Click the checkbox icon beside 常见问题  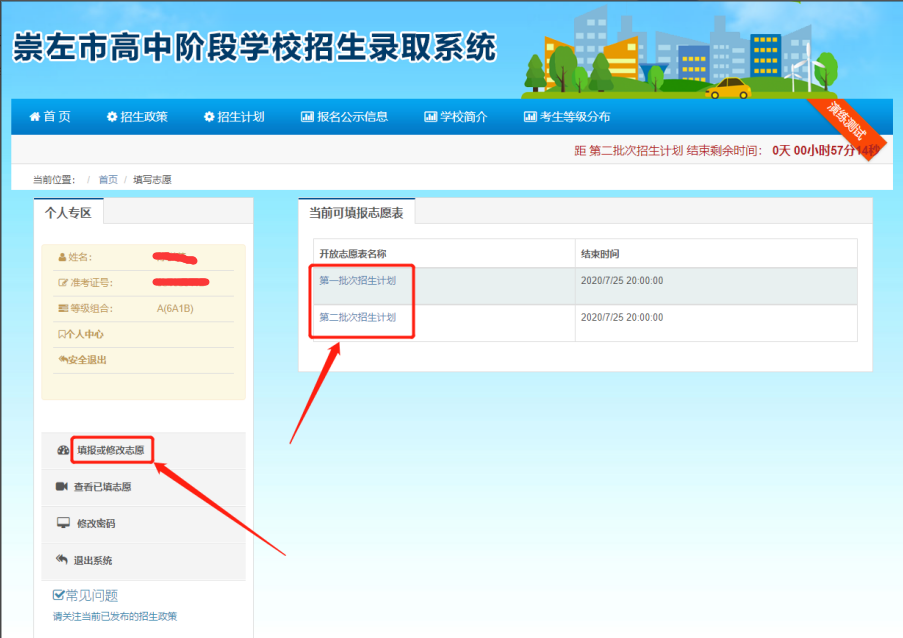58,596
